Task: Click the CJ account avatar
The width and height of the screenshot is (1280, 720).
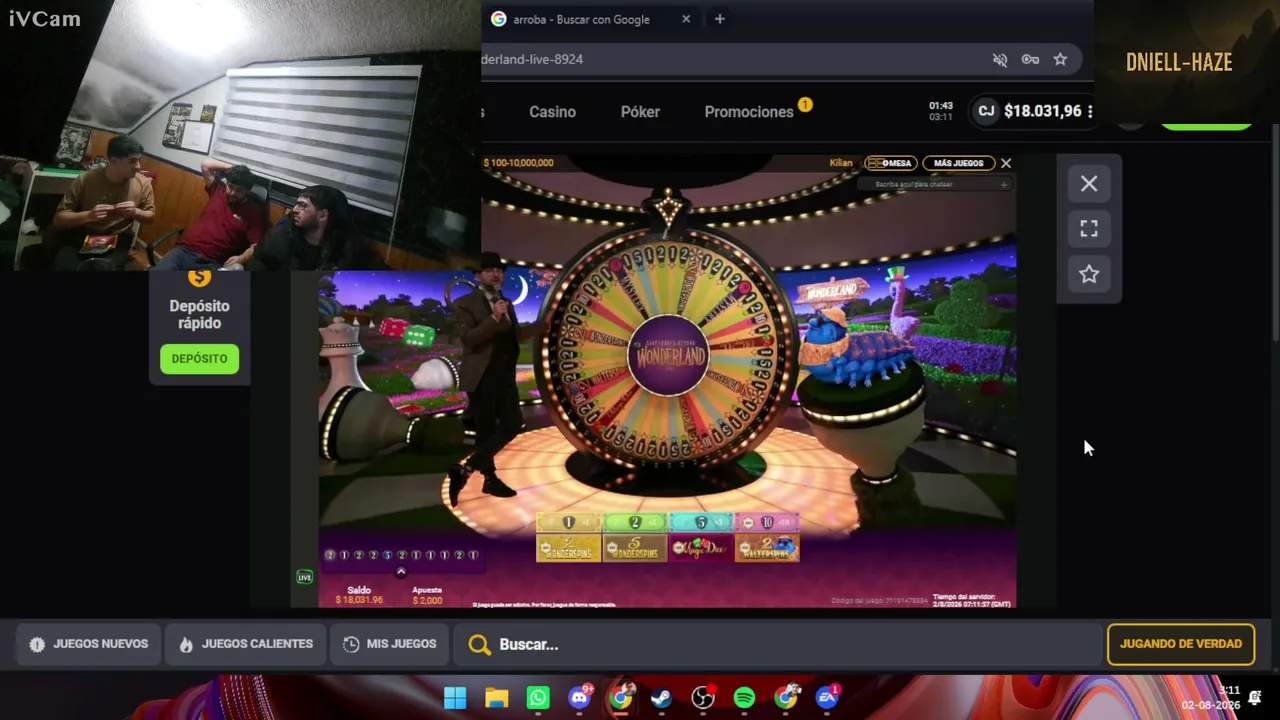Action: (986, 111)
